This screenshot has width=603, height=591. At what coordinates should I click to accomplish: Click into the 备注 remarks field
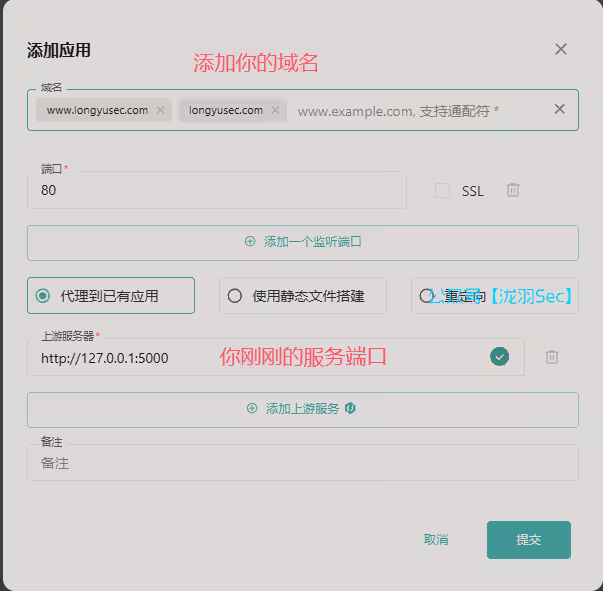pyautogui.click(x=303, y=463)
